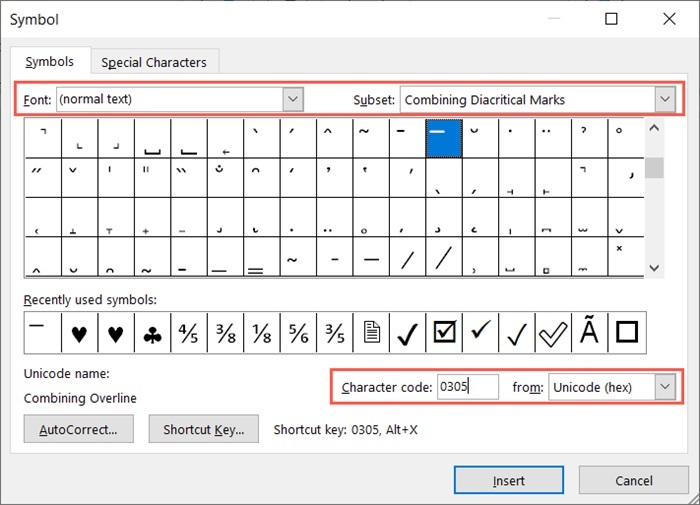Select the small left arrow below symbol
Screen dimensions: 700x505
(x=225, y=138)
